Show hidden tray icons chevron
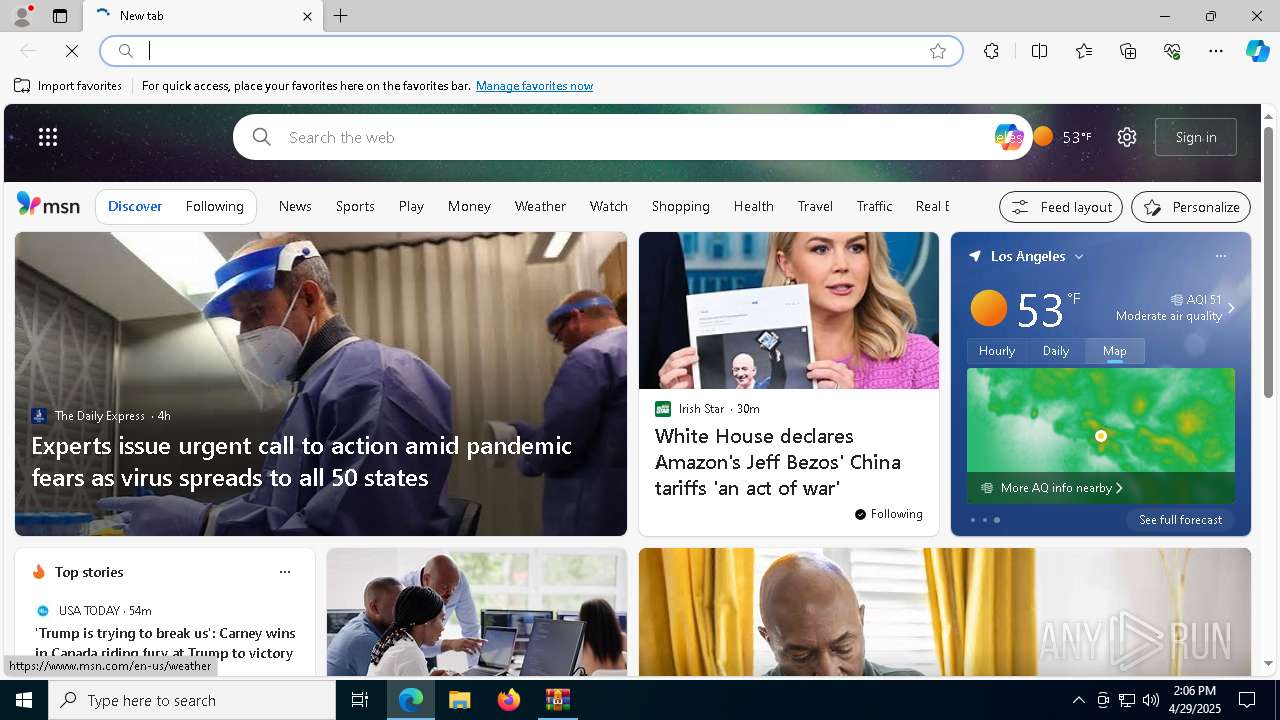 click(x=1078, y=700)
